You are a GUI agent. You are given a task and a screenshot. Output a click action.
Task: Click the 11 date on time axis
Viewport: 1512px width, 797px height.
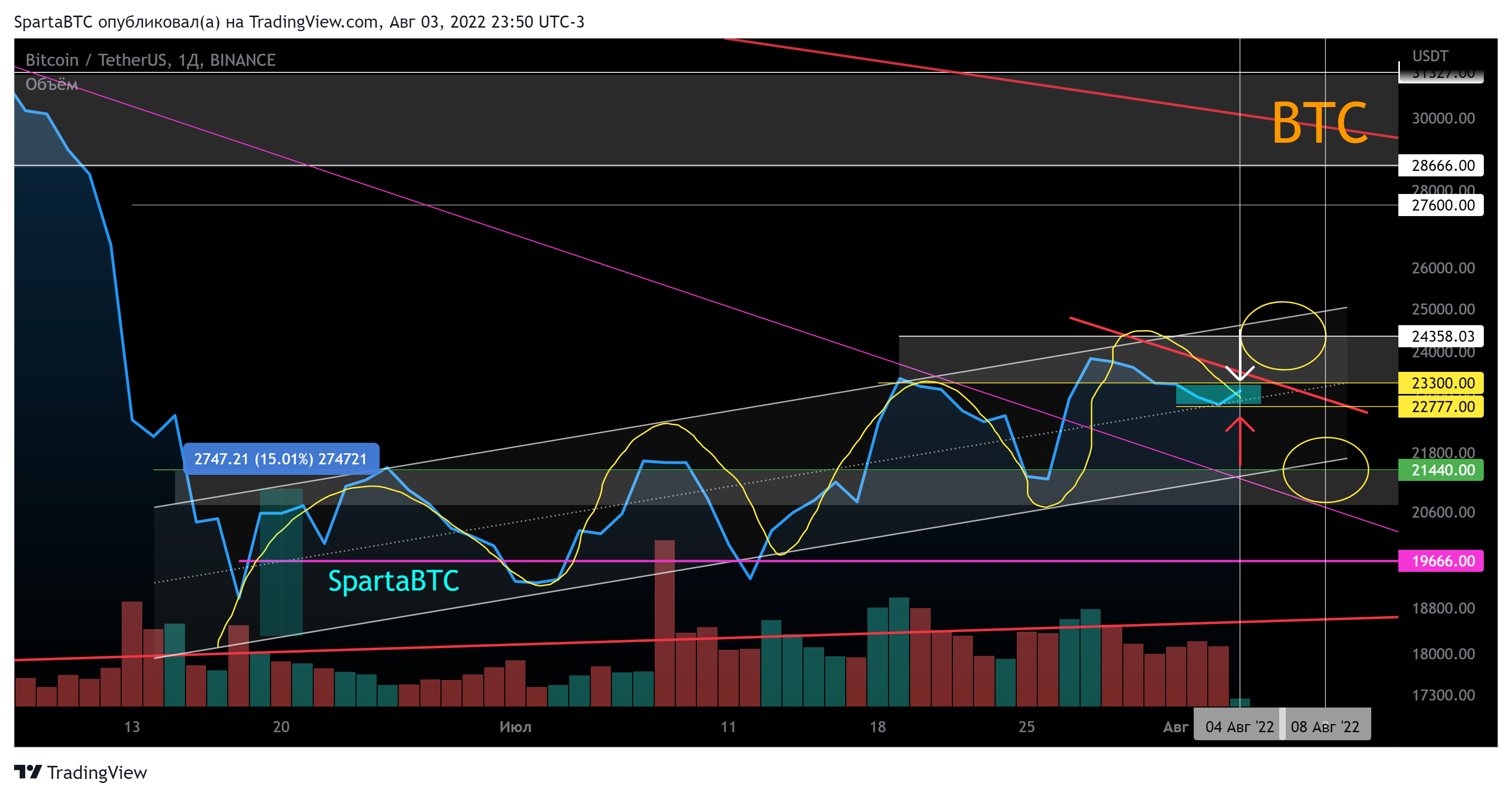pos(729,727)
